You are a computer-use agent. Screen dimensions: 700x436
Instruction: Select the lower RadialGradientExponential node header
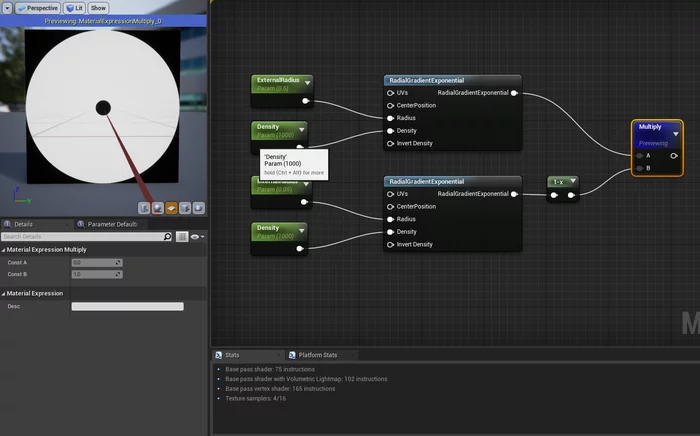tap(452, 182)
